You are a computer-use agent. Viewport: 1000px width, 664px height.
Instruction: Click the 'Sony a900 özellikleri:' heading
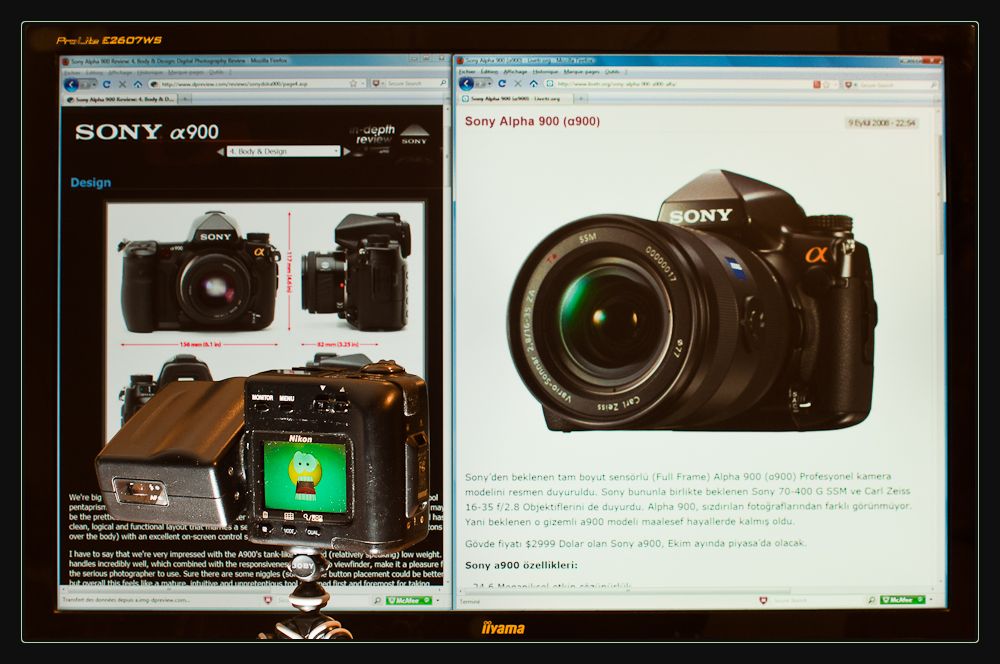pyautogui.click(x=522, y=565)
